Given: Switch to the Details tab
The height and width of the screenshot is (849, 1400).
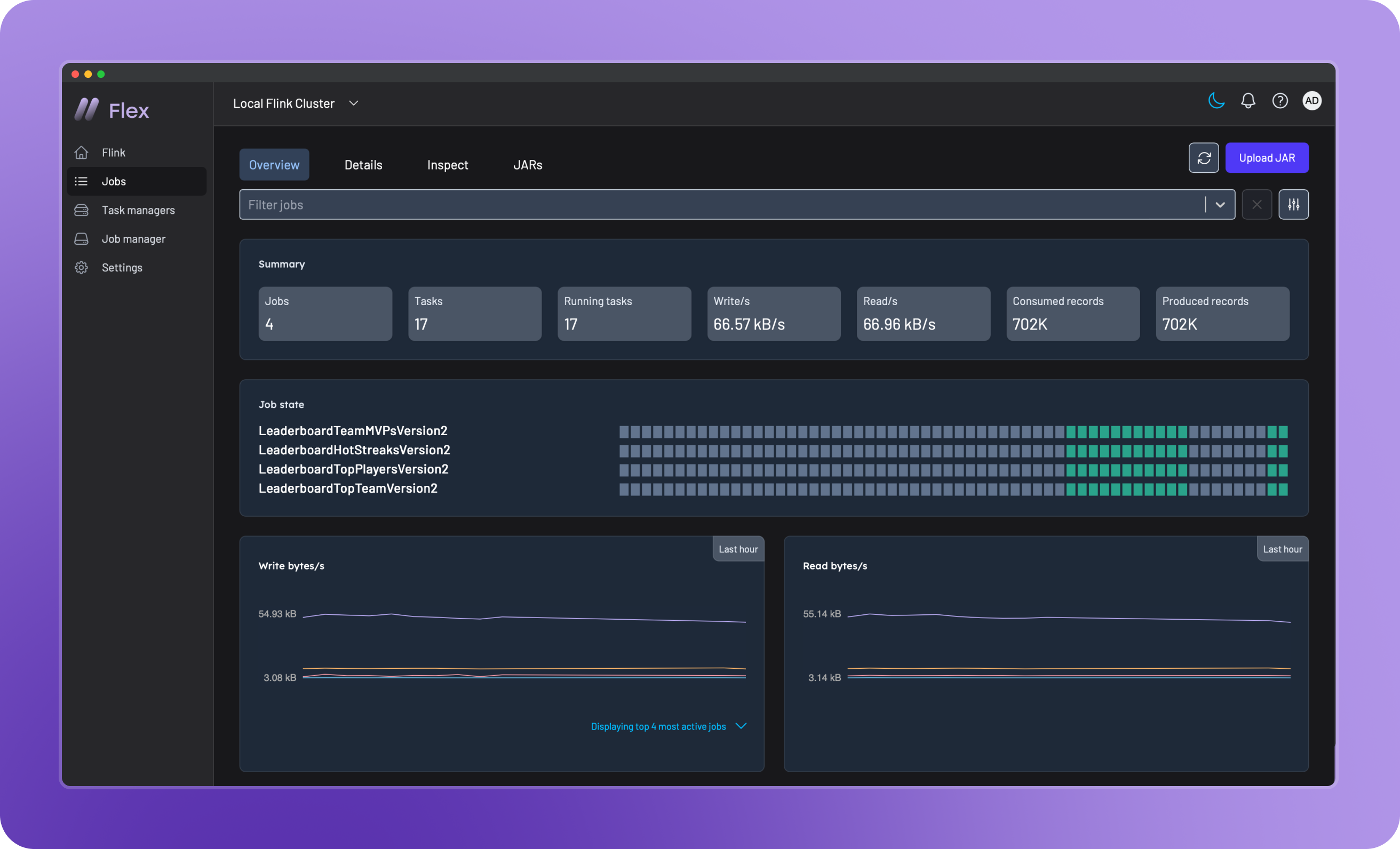Looking at the screenshot, I should pyautogui.click(x=363, y=165).
